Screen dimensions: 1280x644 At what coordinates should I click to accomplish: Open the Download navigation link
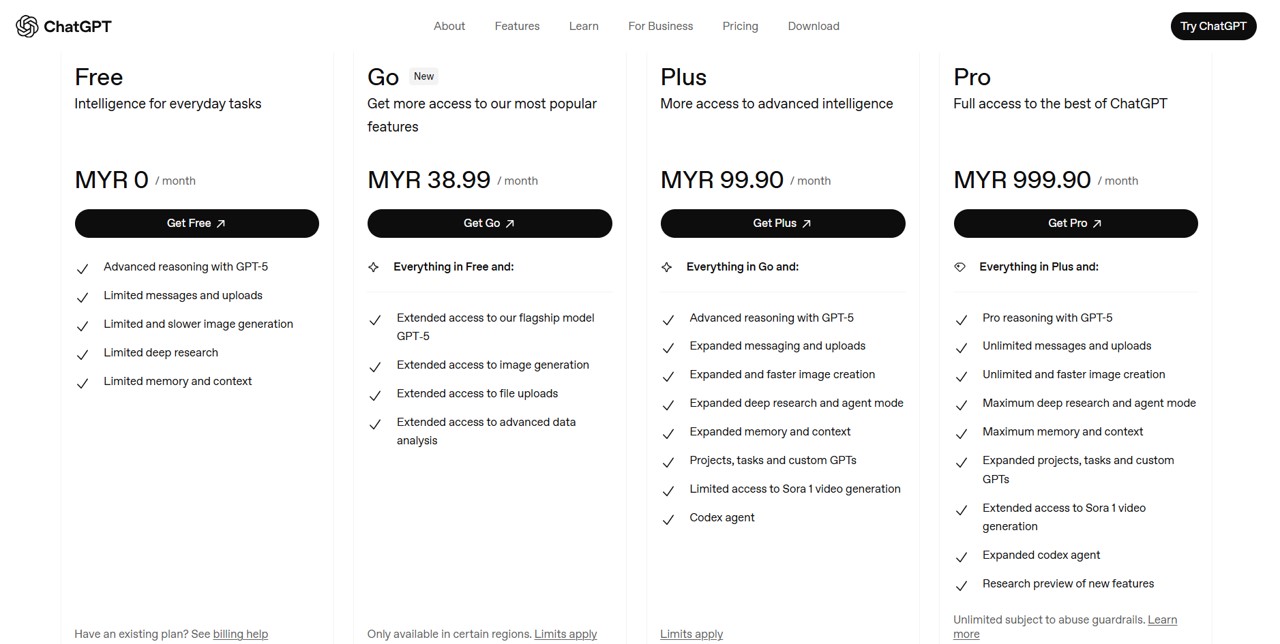(813, 26)
